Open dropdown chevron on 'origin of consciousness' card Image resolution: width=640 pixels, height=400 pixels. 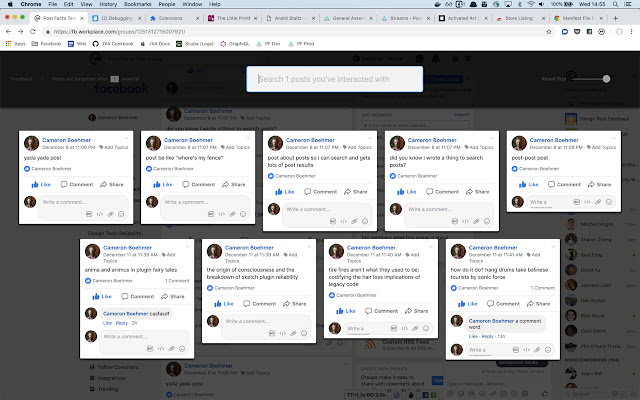(309, 246)
